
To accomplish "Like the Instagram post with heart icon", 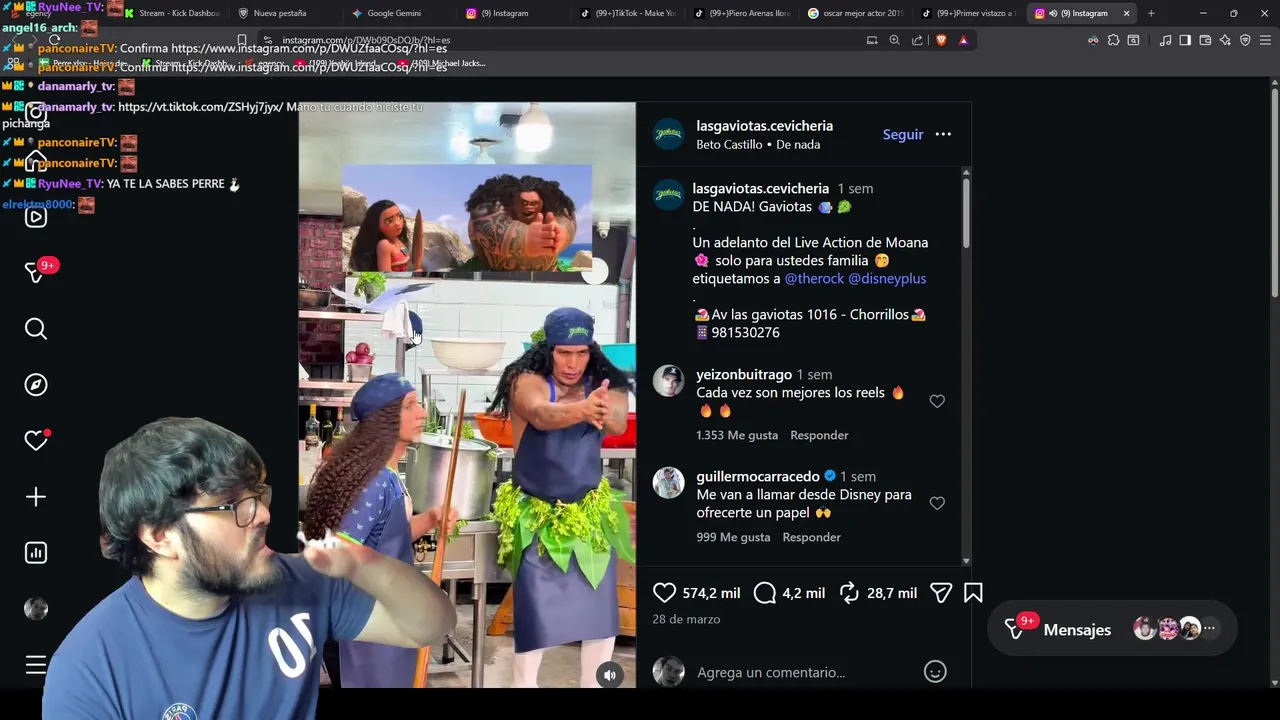I will [664, 593].
